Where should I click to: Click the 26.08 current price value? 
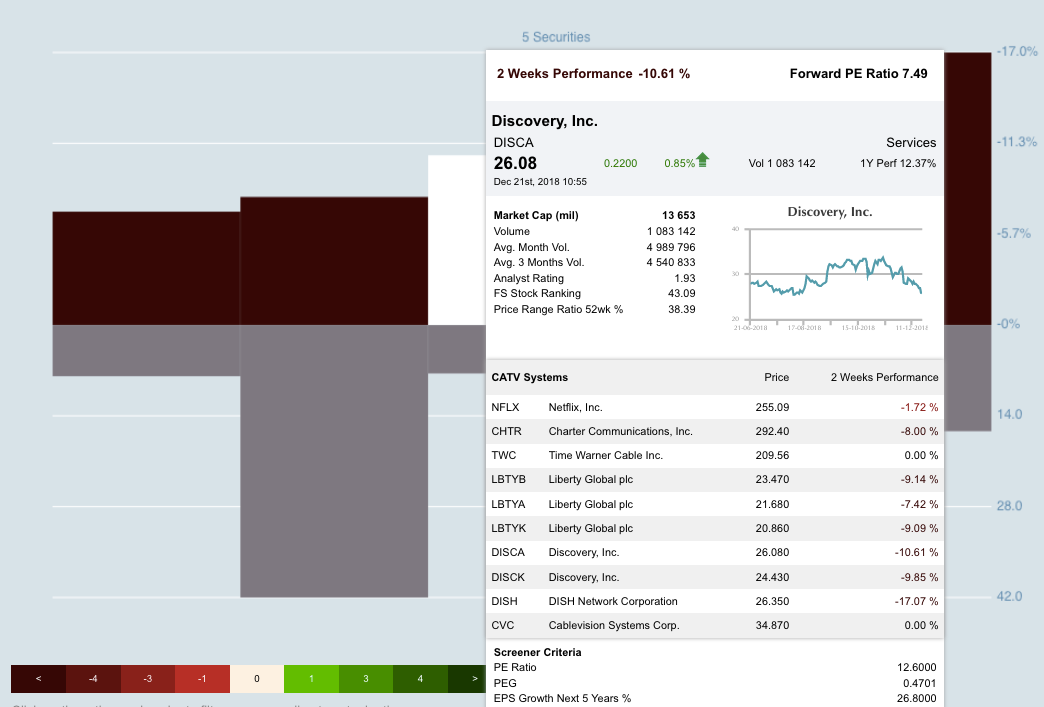[x=515, y=163]
